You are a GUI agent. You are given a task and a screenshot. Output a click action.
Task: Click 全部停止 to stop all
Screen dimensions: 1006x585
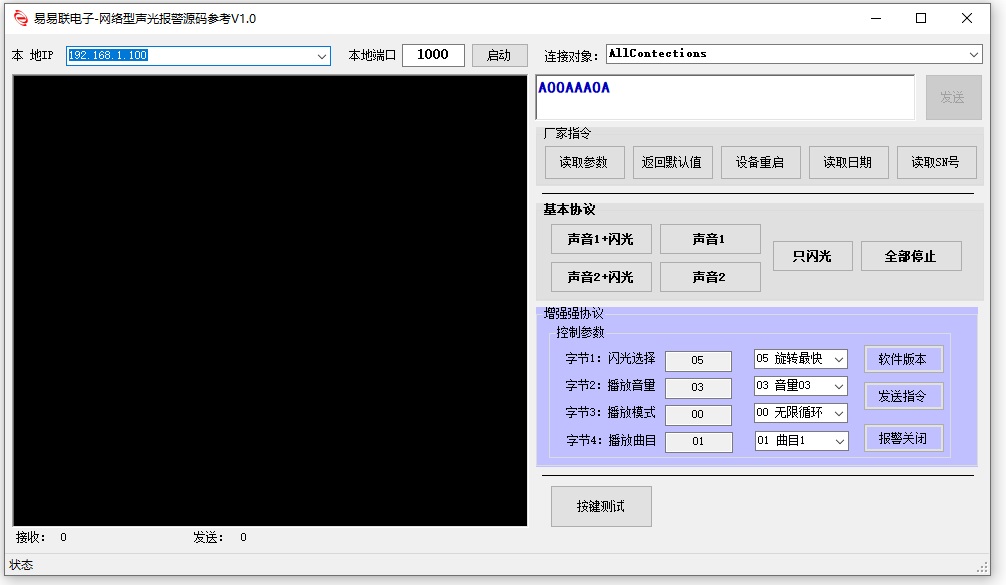click(910, 256)
